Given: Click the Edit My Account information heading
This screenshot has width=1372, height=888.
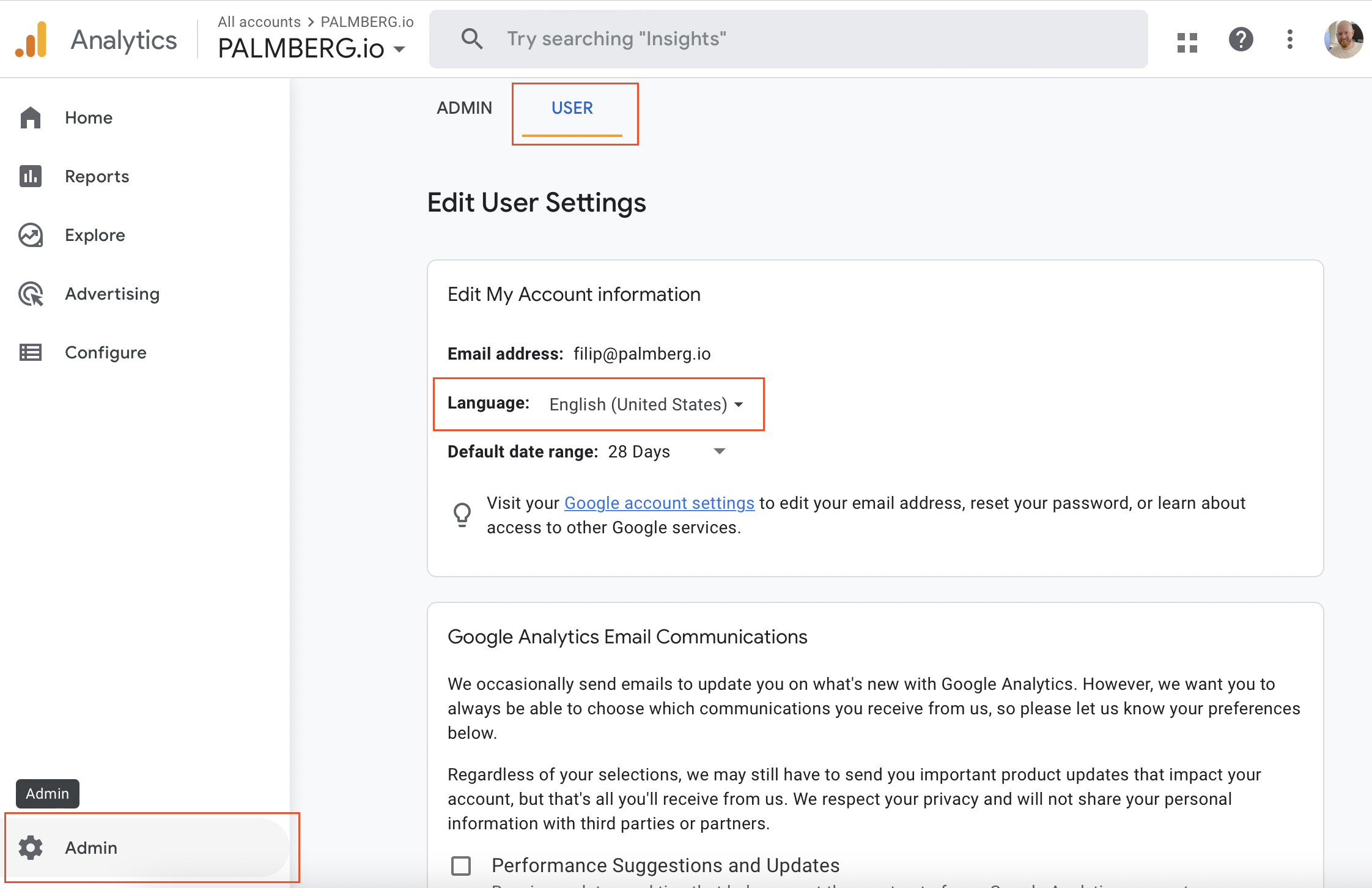Looking at the screenshot, I should [x=574, y=294].
